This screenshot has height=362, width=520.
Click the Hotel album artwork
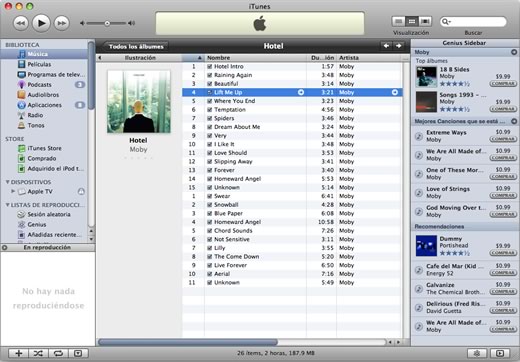point(139,102)
